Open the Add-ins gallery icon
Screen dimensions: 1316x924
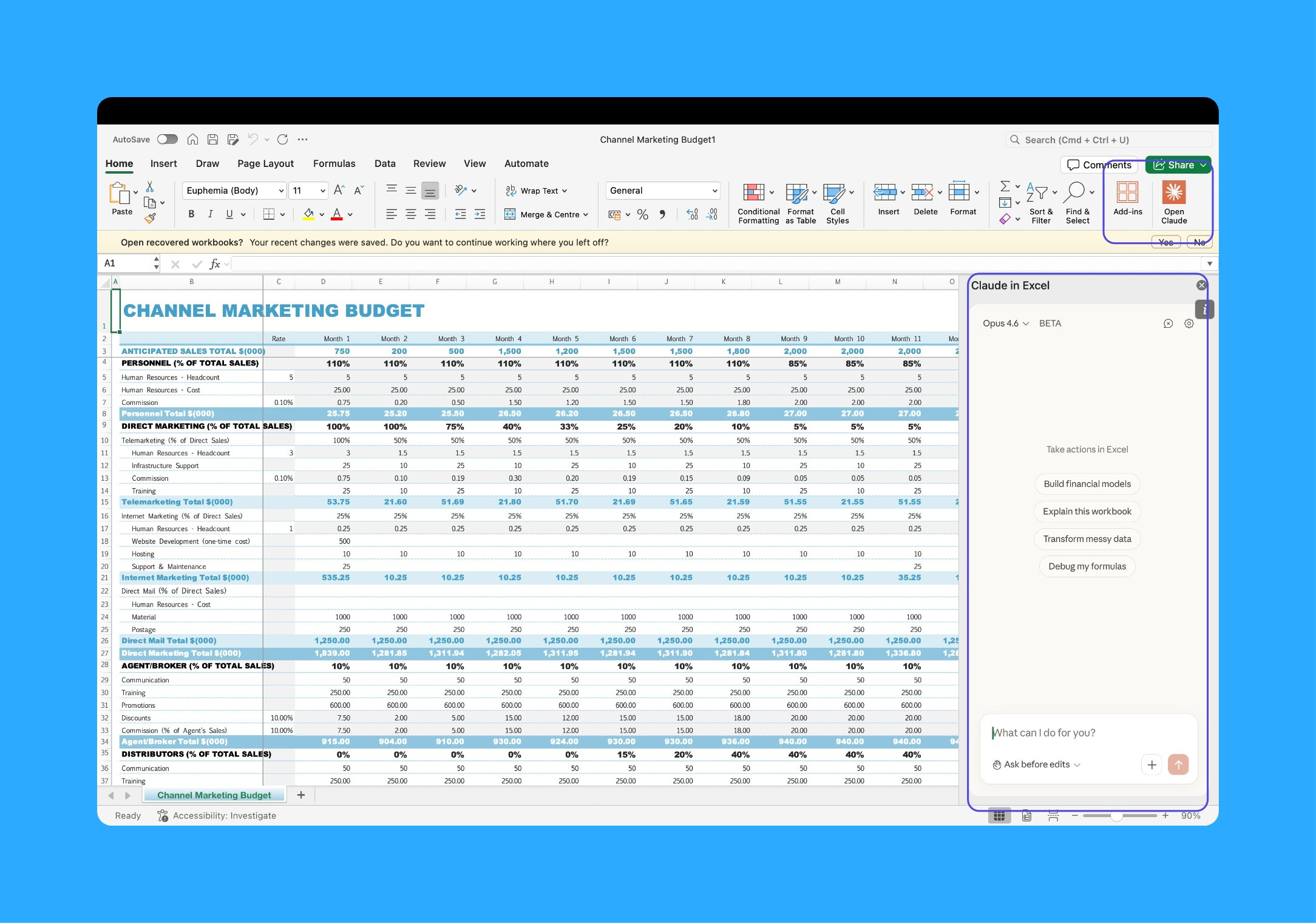click(x=1127, y=193)
